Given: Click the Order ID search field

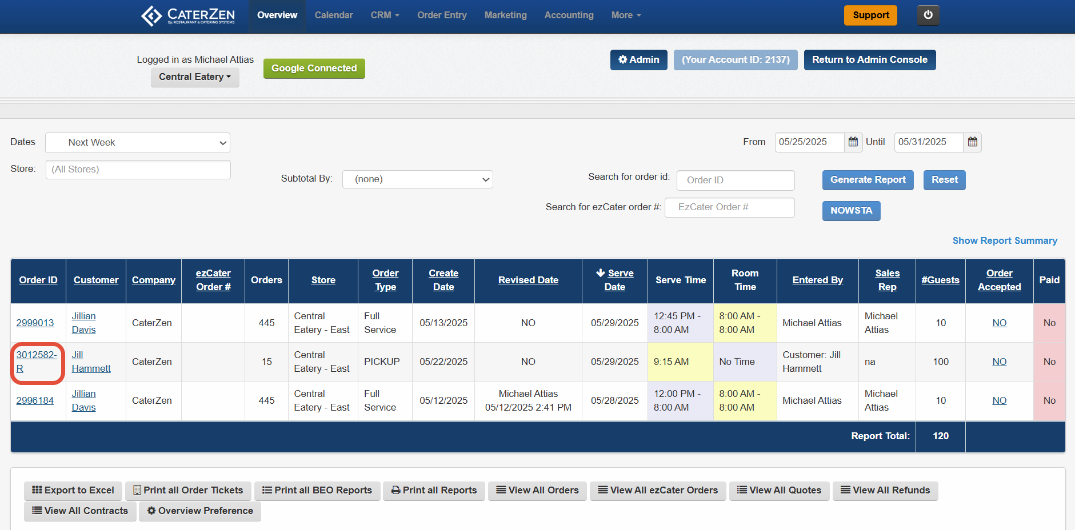Looking at the screenshot, I should (x=736, y=180).
